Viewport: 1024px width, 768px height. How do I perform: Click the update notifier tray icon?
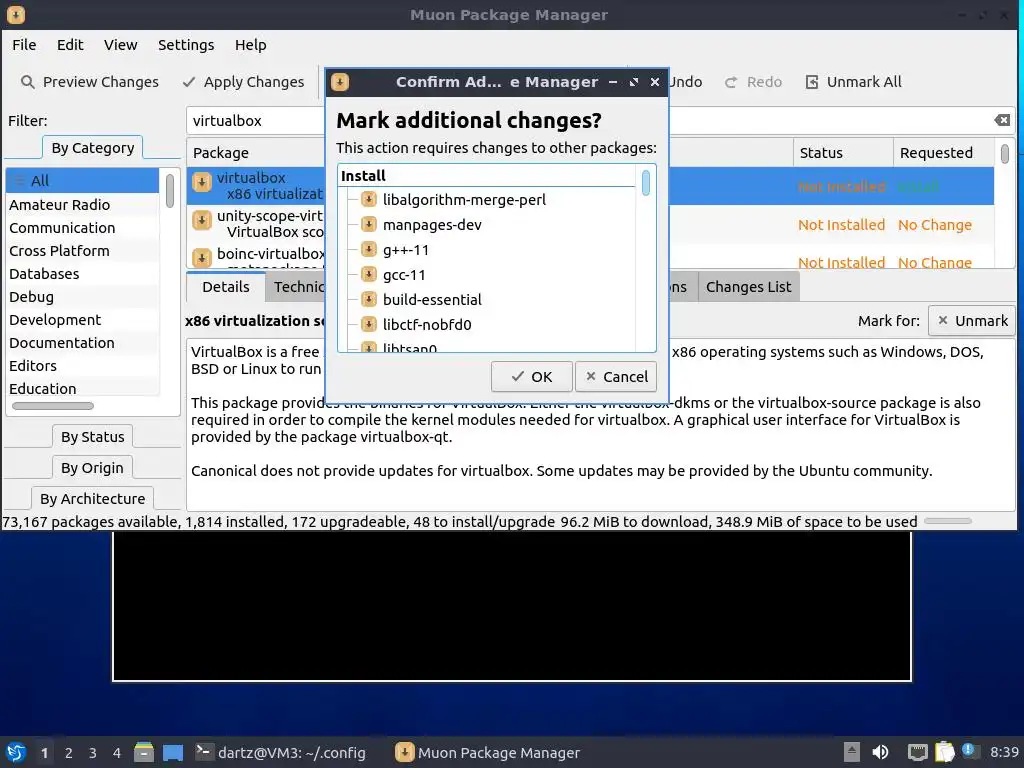coord(969,750)
